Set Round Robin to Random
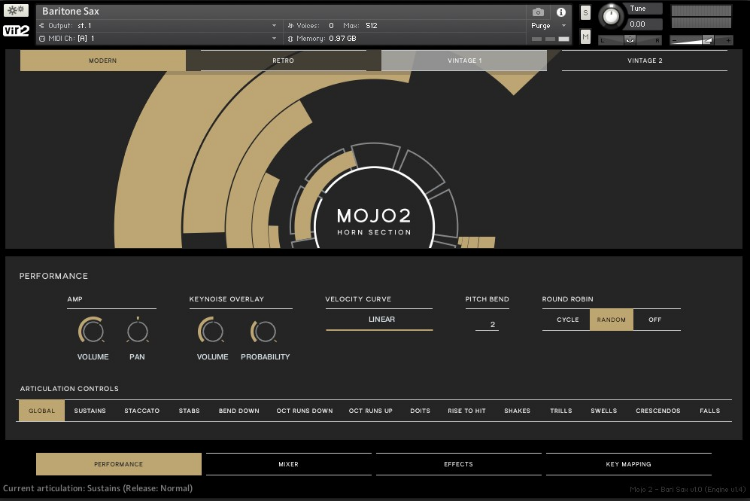The image size is (751, 501). coord(611,319)
